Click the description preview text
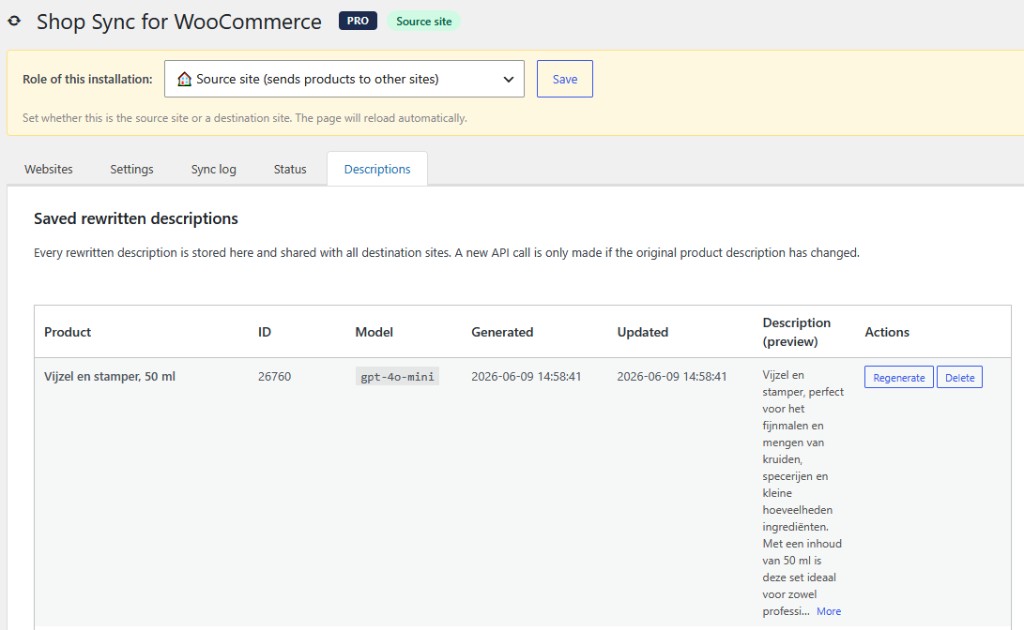 pyautogui.click(x=802, y=493)
